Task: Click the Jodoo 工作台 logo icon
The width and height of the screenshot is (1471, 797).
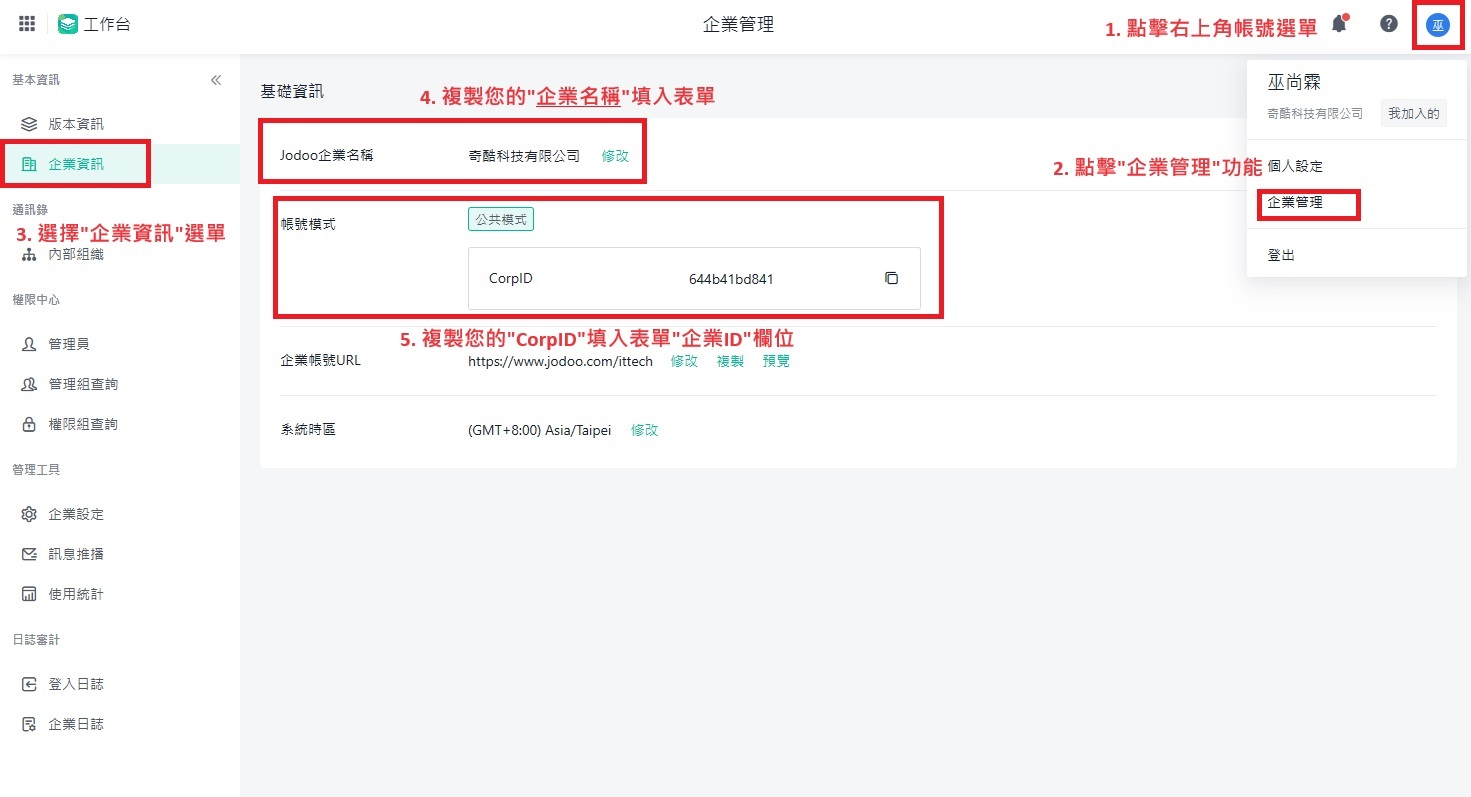Action: coord(68,24)
